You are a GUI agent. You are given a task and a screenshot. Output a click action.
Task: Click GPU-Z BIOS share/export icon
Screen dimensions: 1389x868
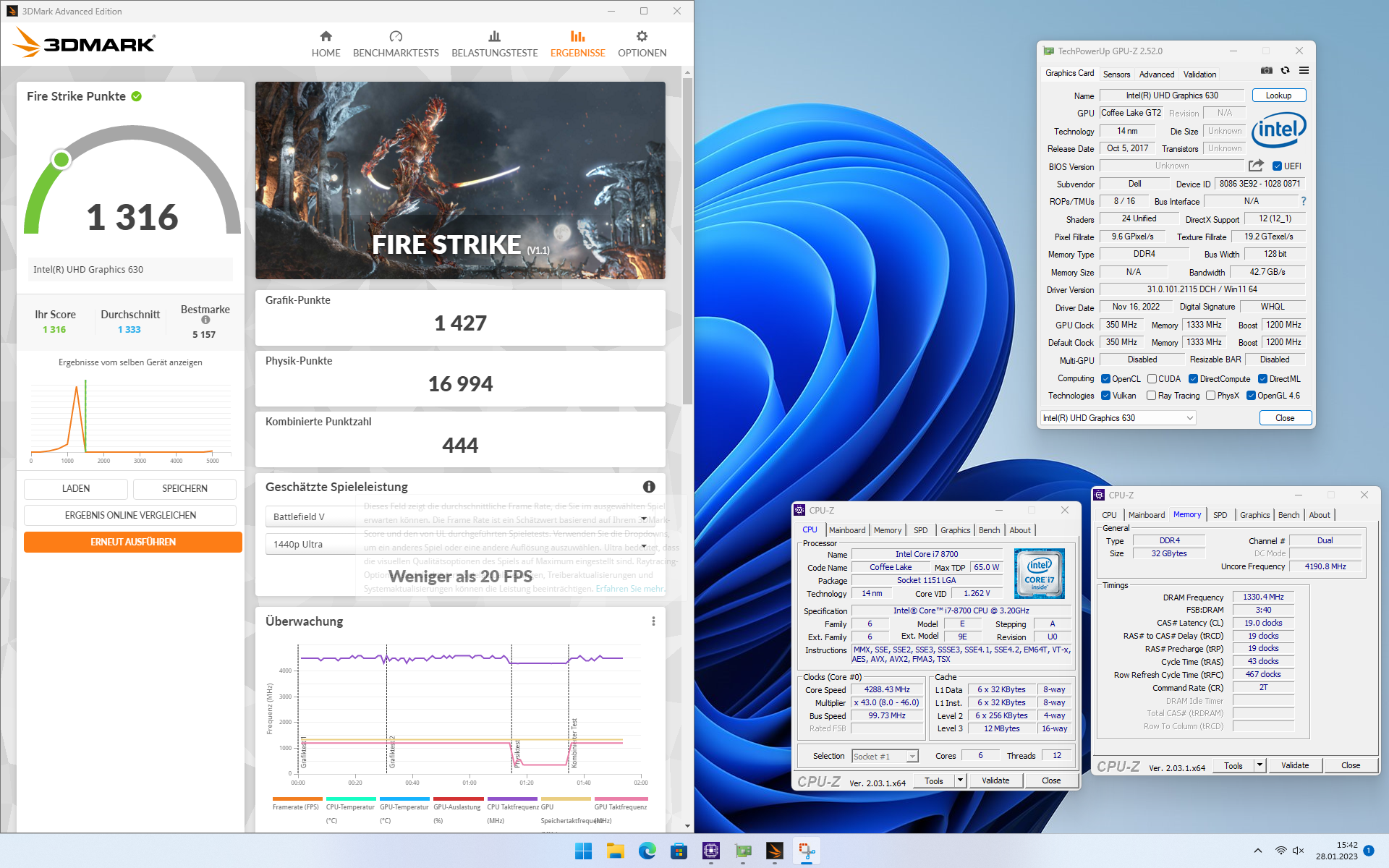[1257, 166]
